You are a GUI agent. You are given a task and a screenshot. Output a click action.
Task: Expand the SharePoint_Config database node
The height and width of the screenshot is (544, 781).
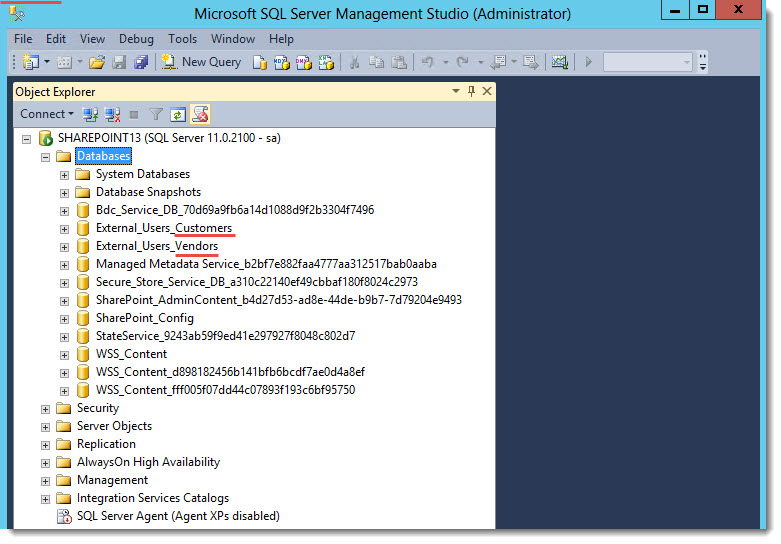click(x=64, y=319)
